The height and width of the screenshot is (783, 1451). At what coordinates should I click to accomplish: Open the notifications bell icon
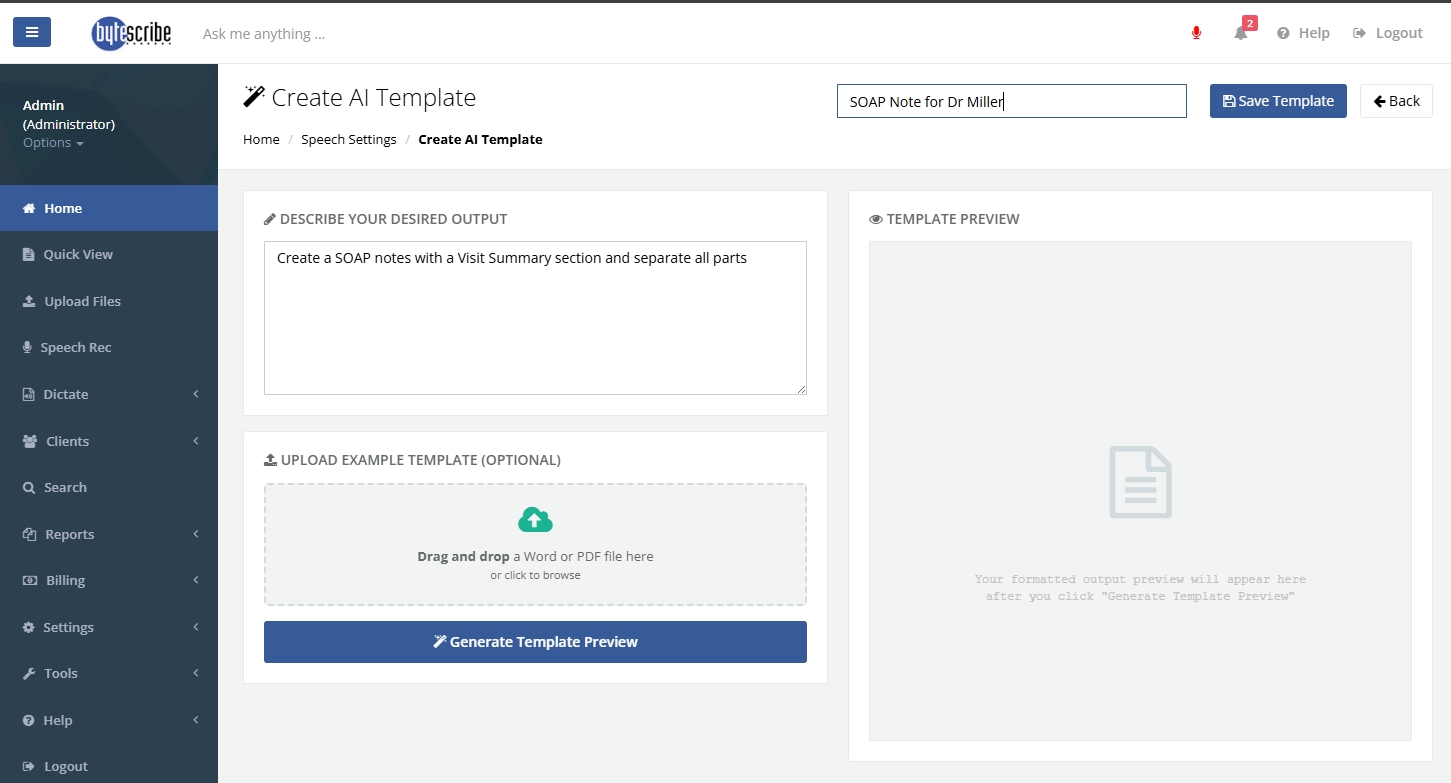click(x=1241, y=33)
